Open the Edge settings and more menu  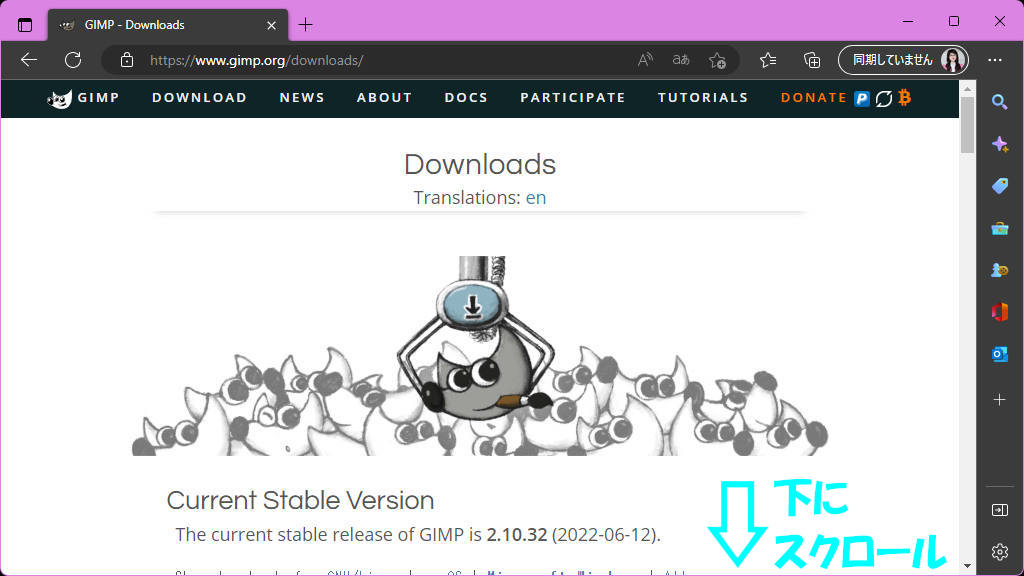pos(995,60)
